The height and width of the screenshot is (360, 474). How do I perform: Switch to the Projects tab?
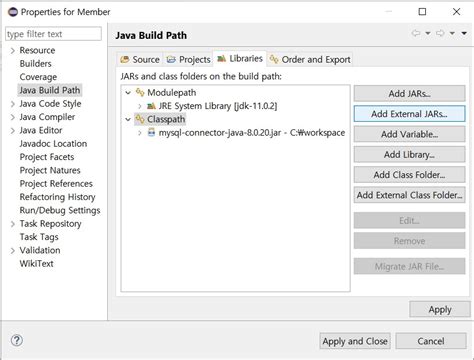coord(188,60)
